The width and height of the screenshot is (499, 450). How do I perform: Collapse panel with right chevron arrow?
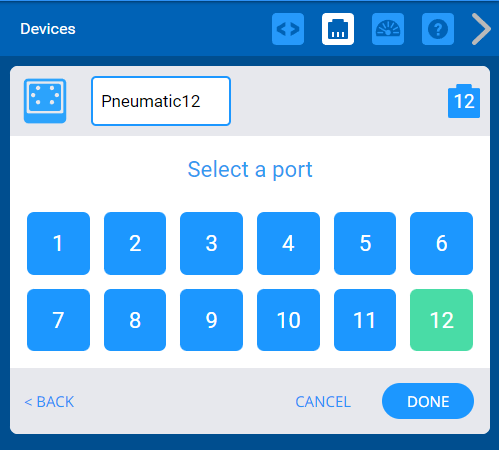(481, 29)
